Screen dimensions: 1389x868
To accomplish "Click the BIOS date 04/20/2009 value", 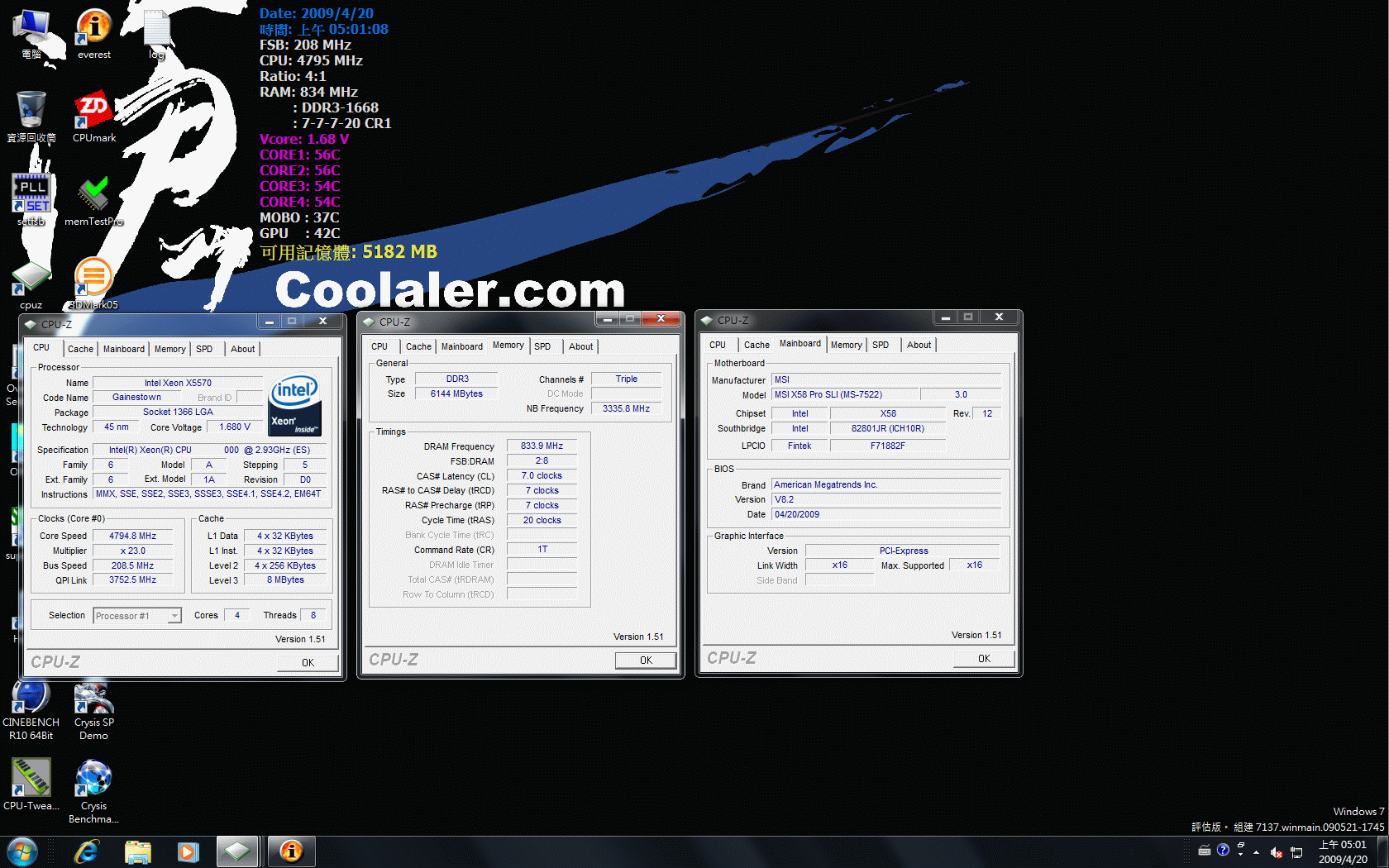I will pyautogui.click(x=885, y=514).
